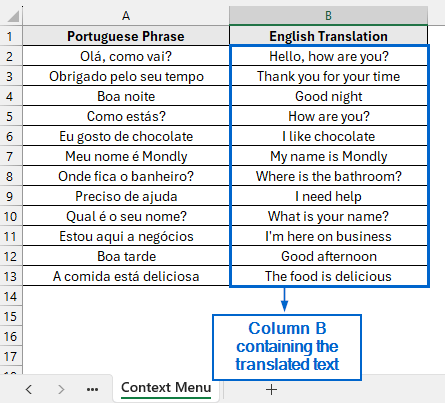Screen dimensions: 445x403
Task: Select the English Translation header cell
Action: click(328, 36)
